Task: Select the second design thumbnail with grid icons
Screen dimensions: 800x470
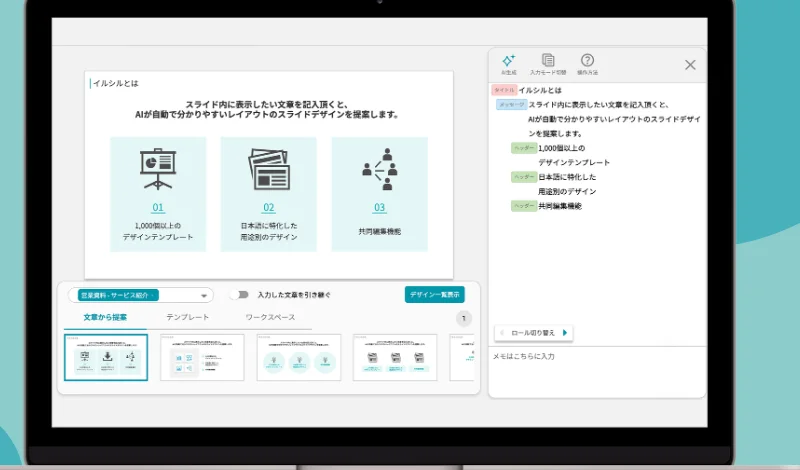Action: [x=203, y=357]
